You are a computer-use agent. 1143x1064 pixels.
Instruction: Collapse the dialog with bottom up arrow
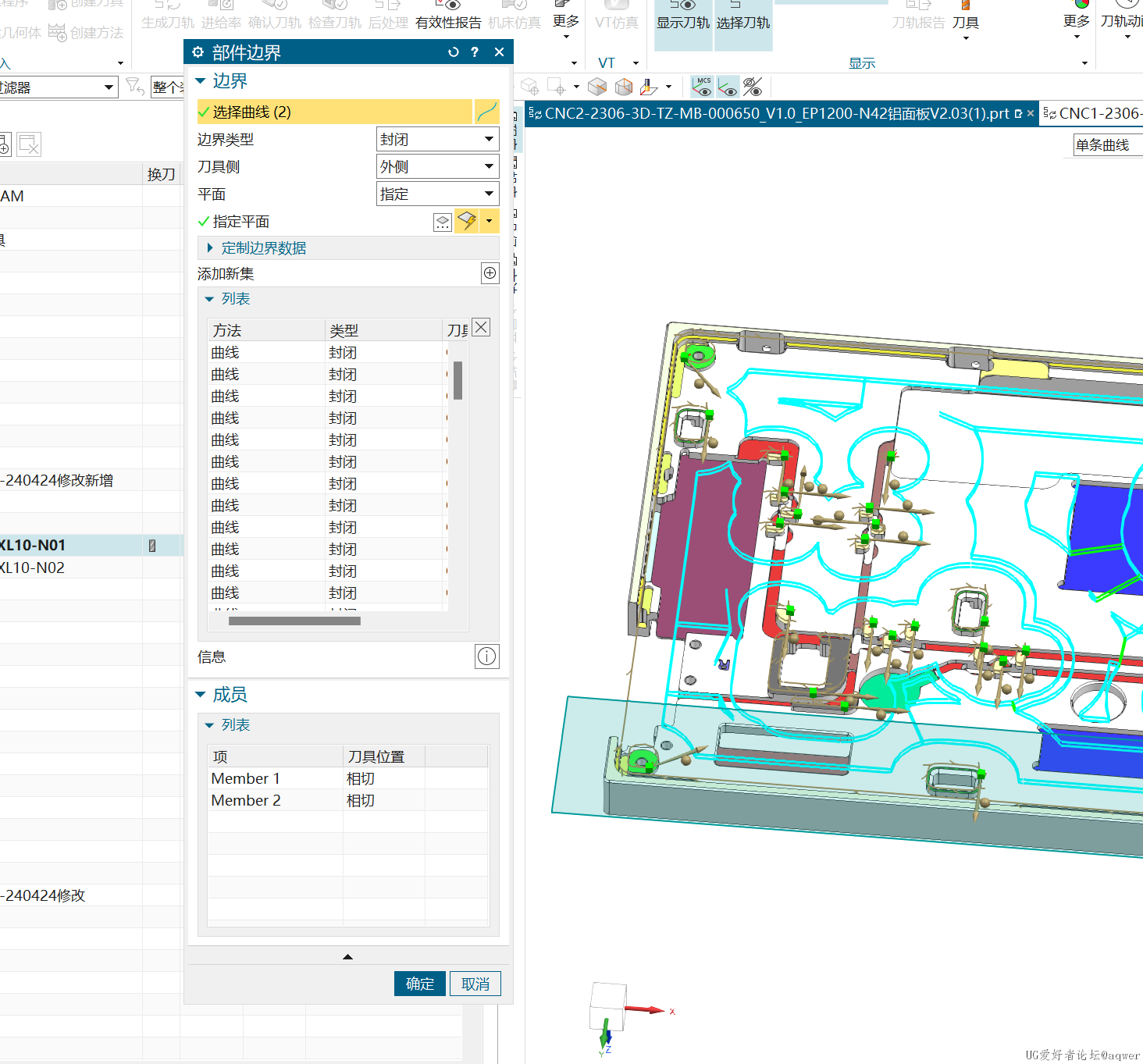[348, 956]
